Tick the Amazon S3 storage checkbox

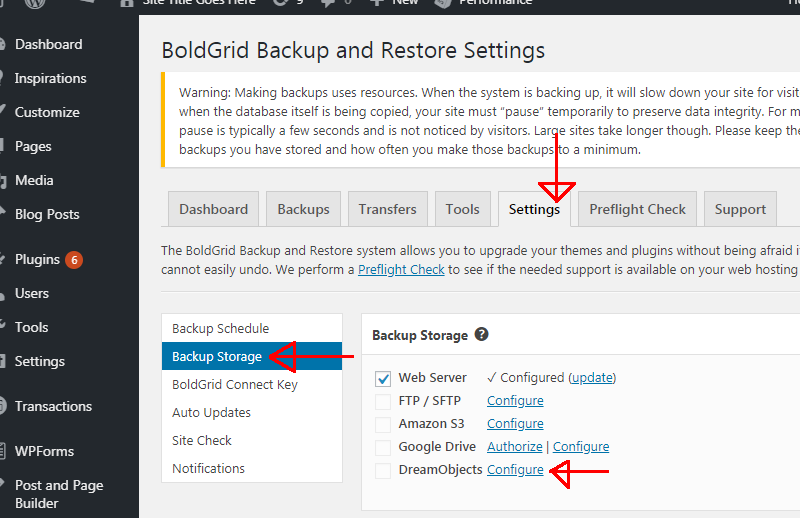coord(383,424)
